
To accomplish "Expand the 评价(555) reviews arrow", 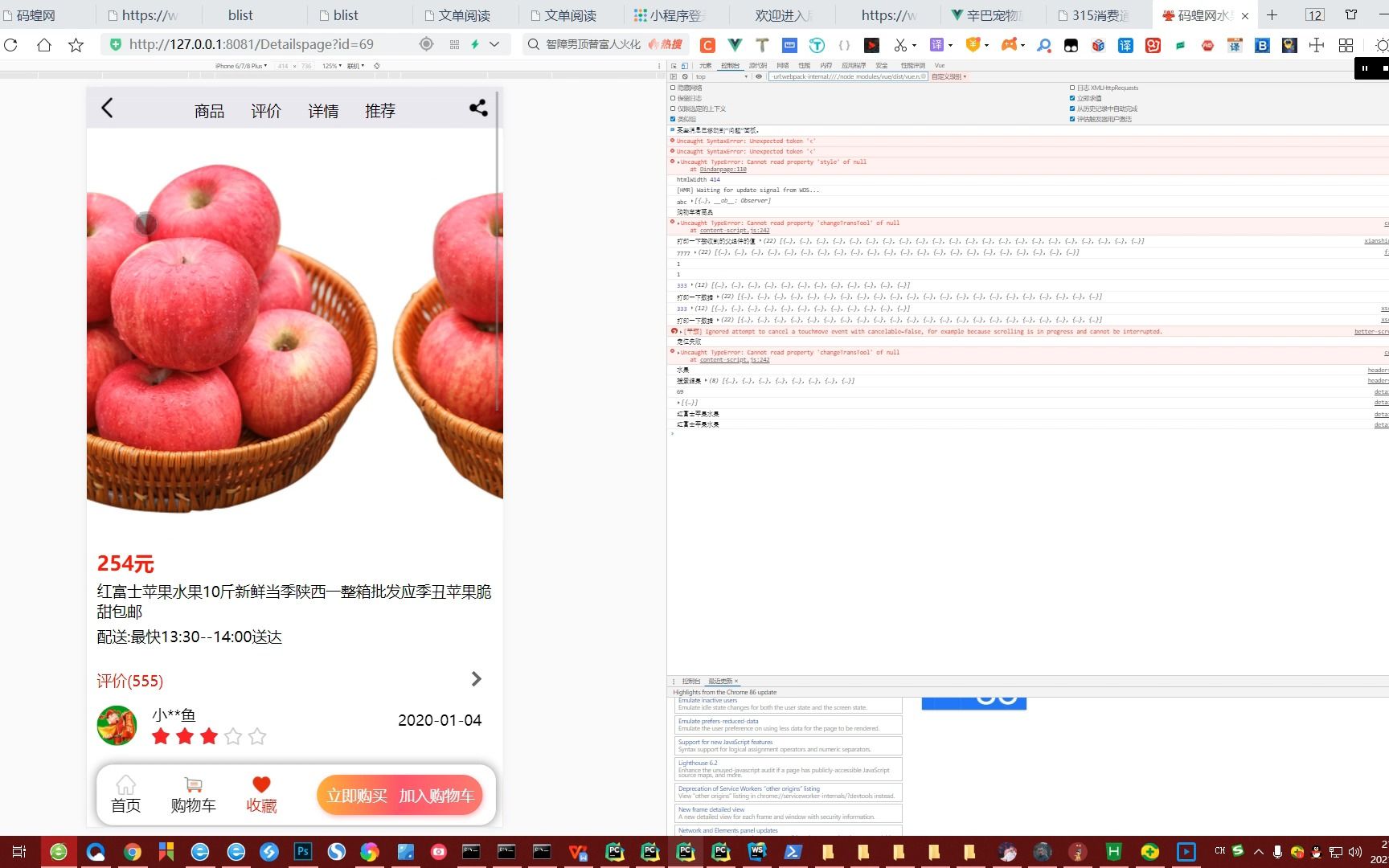I will click(476, 679).
